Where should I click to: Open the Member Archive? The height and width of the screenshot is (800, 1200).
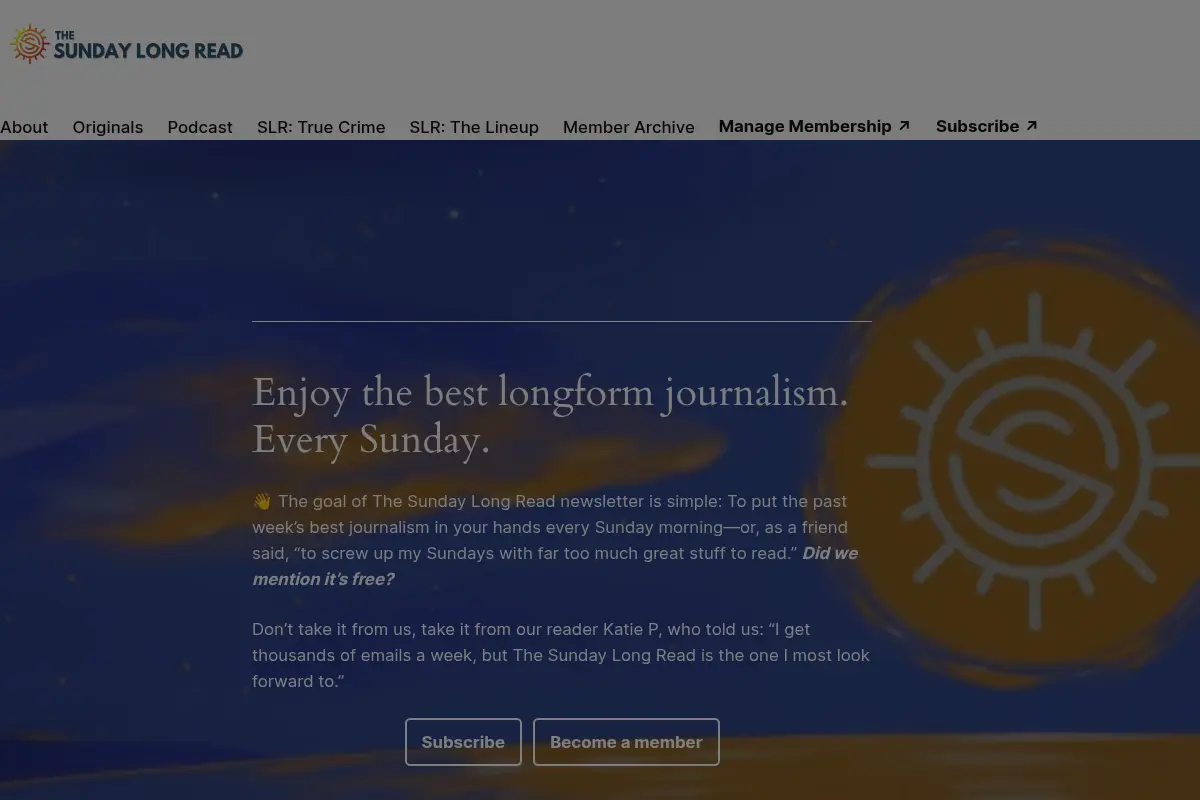click(629, 127)
